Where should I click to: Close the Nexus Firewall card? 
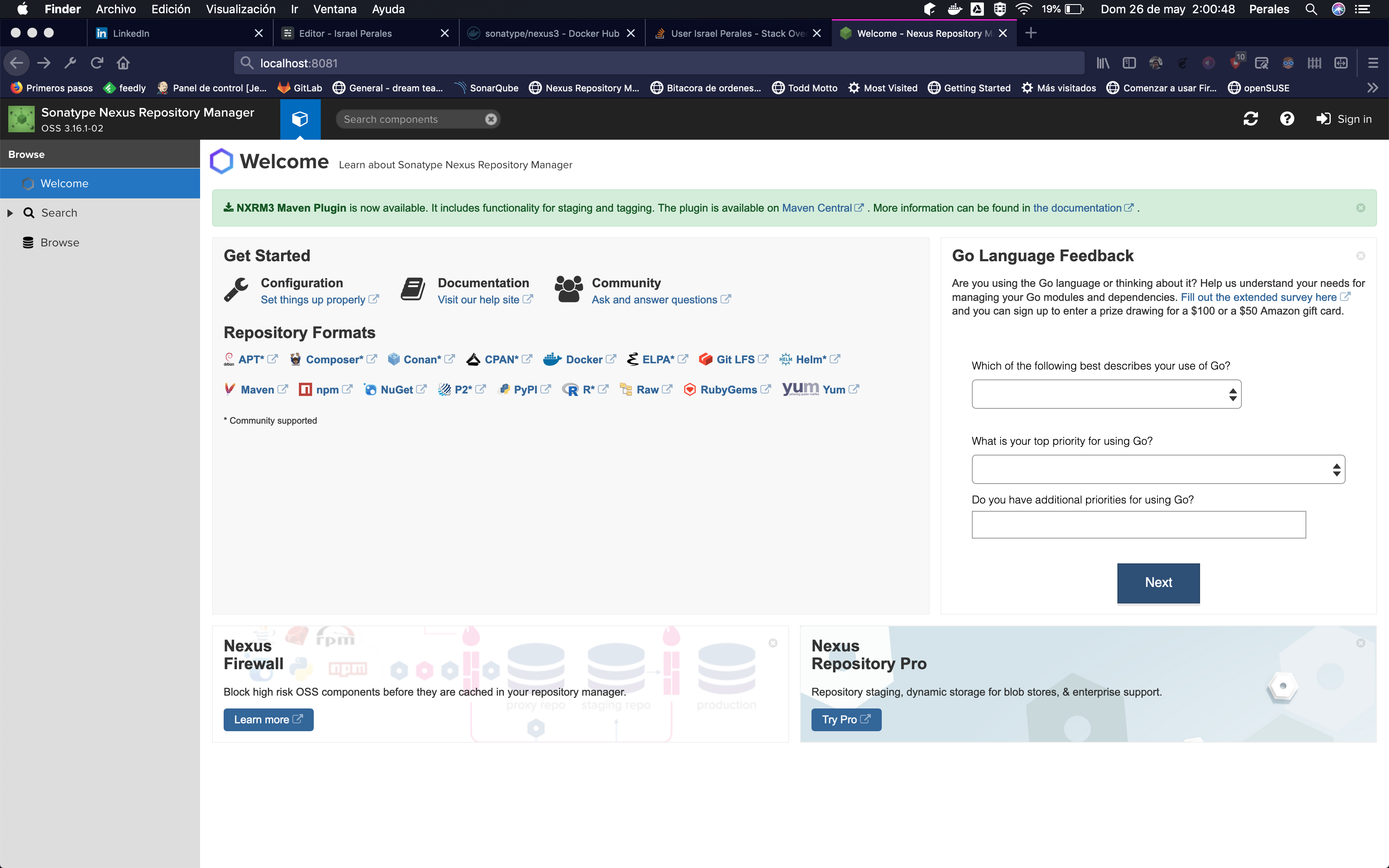773,643
